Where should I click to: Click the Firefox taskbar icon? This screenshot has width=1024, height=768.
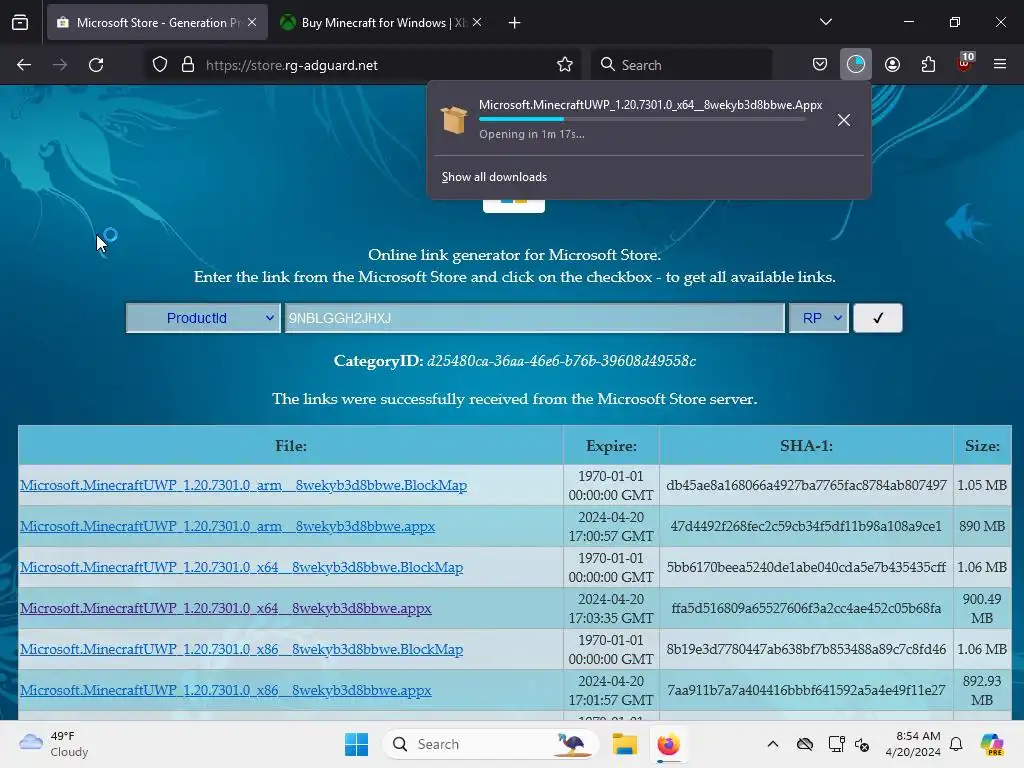click(669, 744)
